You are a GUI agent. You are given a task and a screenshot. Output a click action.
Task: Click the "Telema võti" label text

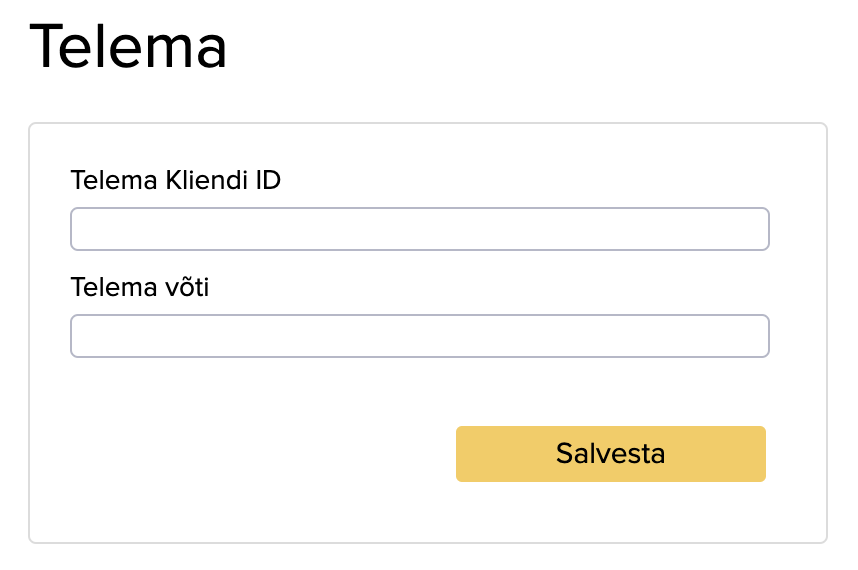click(x=140, y=288)
